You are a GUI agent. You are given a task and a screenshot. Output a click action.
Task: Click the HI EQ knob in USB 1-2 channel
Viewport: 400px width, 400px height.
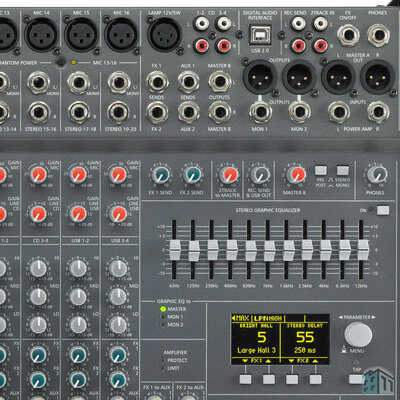click(x=78, y=268)
